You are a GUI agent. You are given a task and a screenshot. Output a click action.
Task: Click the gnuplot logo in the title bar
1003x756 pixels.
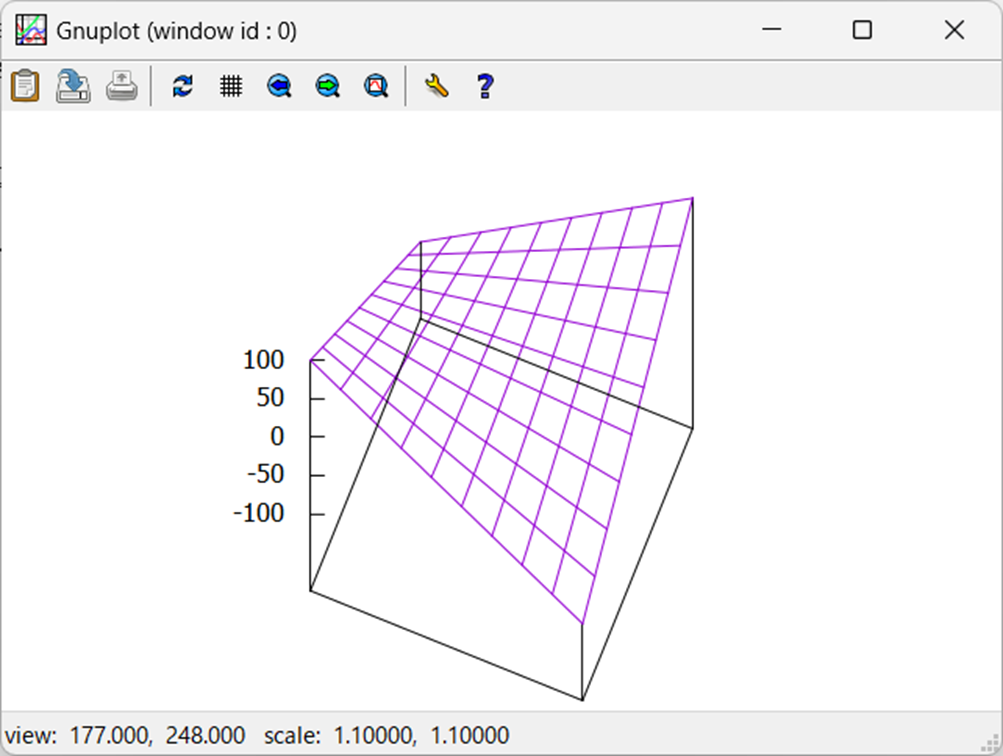click(30, 30)
